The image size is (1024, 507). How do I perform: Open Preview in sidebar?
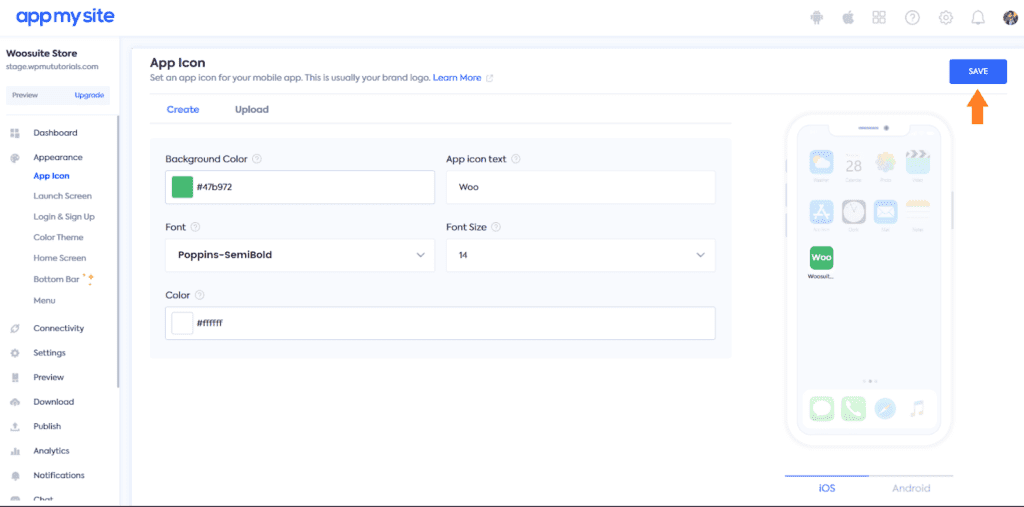coord(49,378)
